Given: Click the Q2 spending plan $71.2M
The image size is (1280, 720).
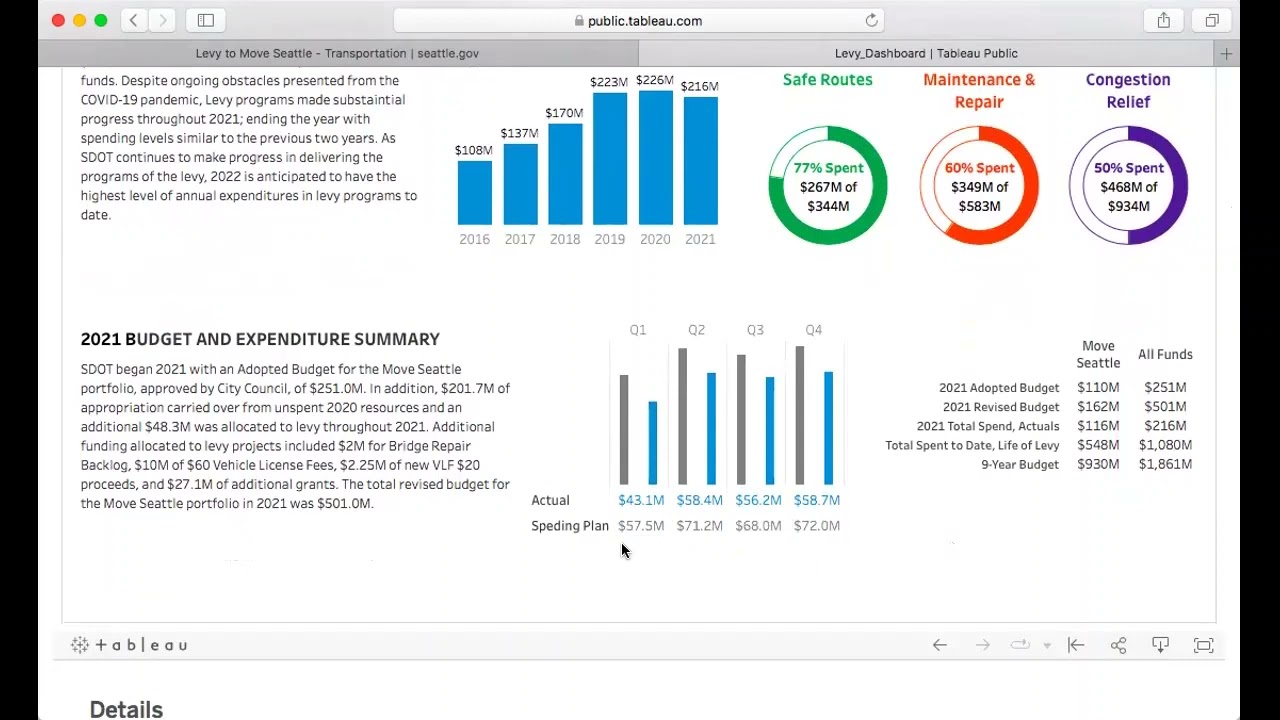Looking at the screenshot, I should click(699, 526).
